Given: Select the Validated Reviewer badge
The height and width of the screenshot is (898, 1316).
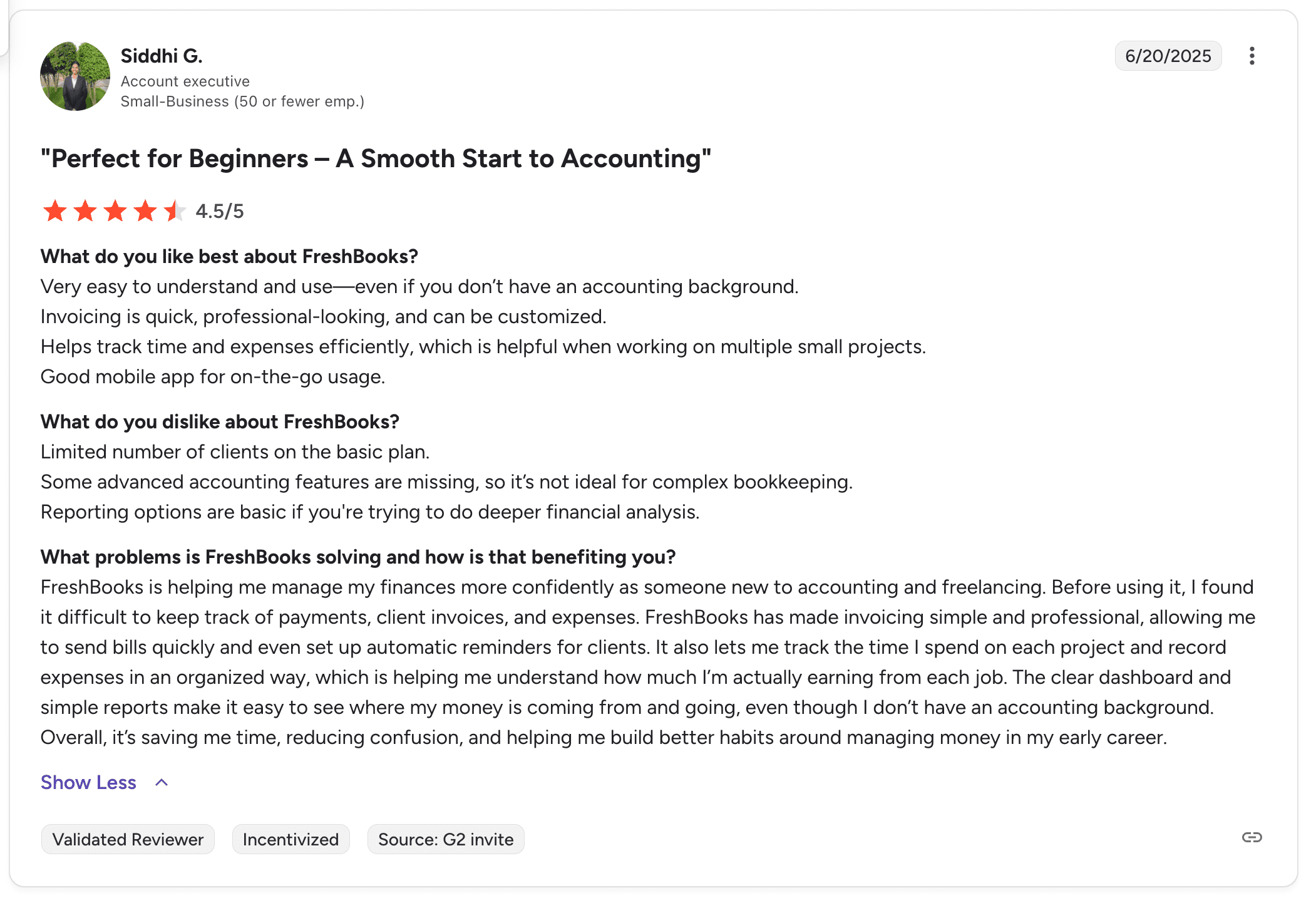Looking at the screenshot, I should tap(128, 839).
